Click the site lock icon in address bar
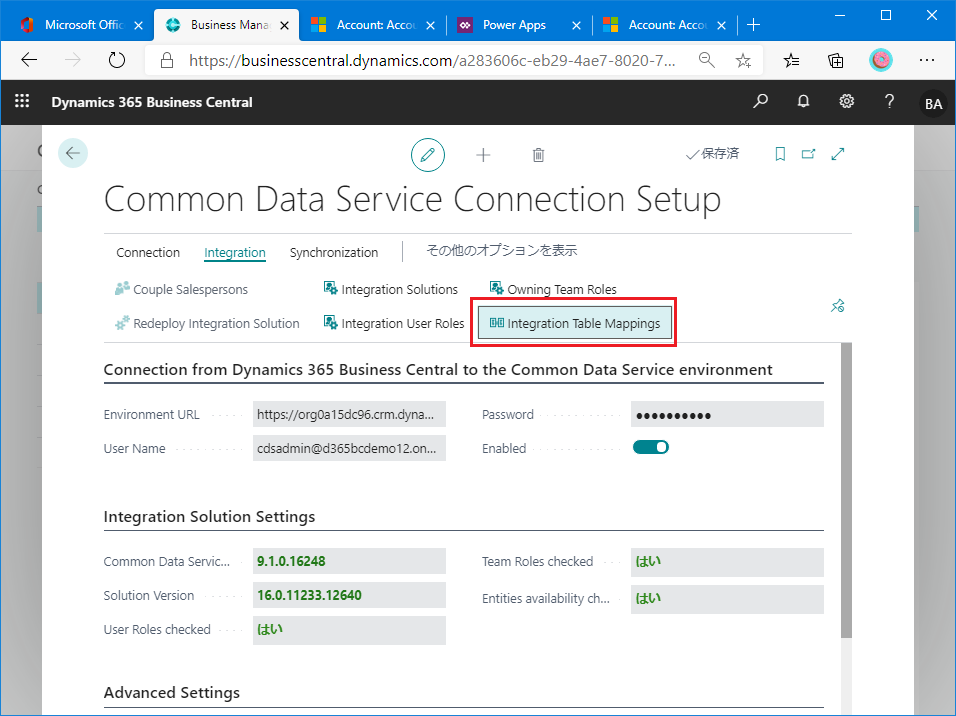Image resolution: width=956 pixels, height=716 pixels. 167,60
